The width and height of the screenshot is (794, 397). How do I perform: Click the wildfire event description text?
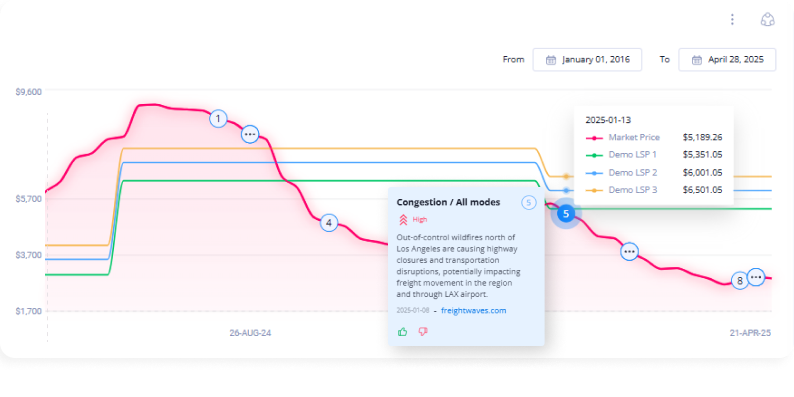(x=458, y=265)
